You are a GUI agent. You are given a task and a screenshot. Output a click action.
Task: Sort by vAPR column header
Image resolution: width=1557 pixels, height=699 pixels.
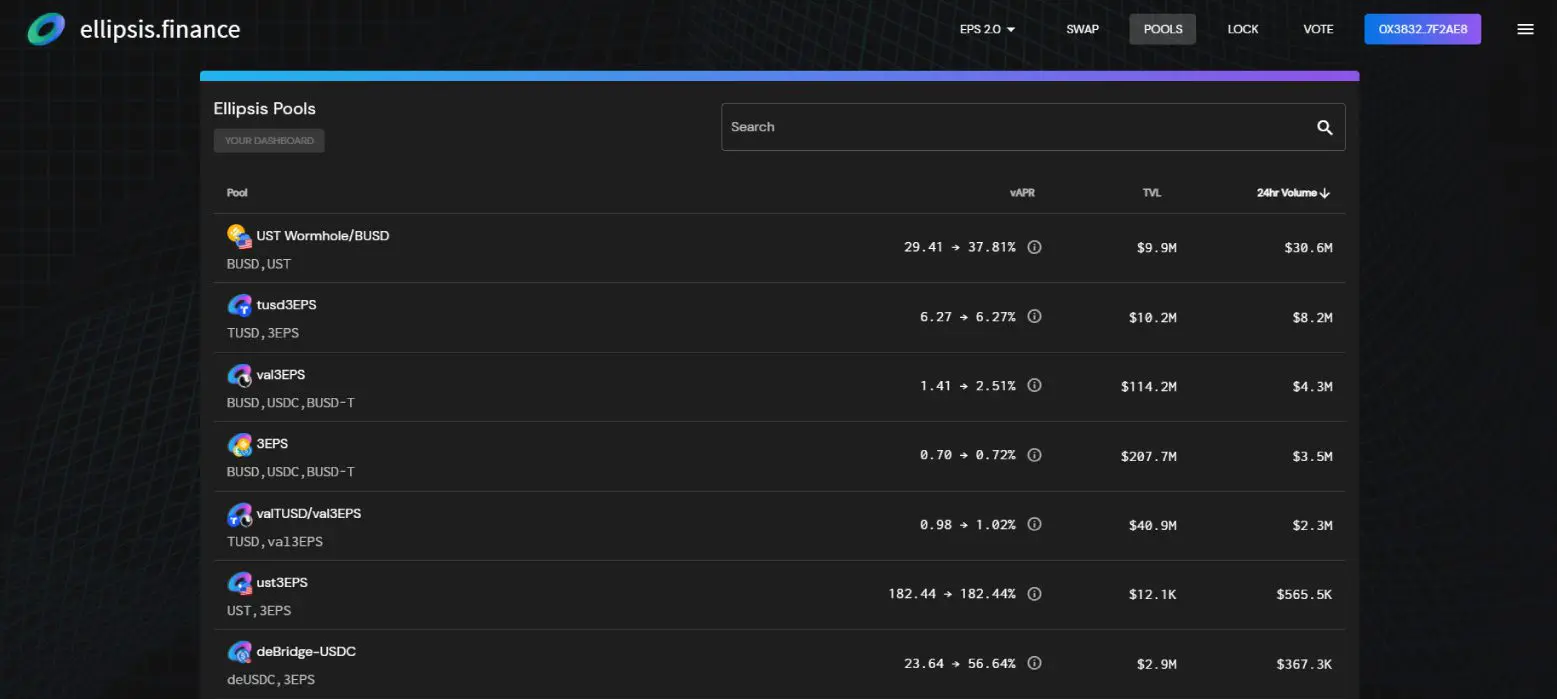click(1022, 193)
